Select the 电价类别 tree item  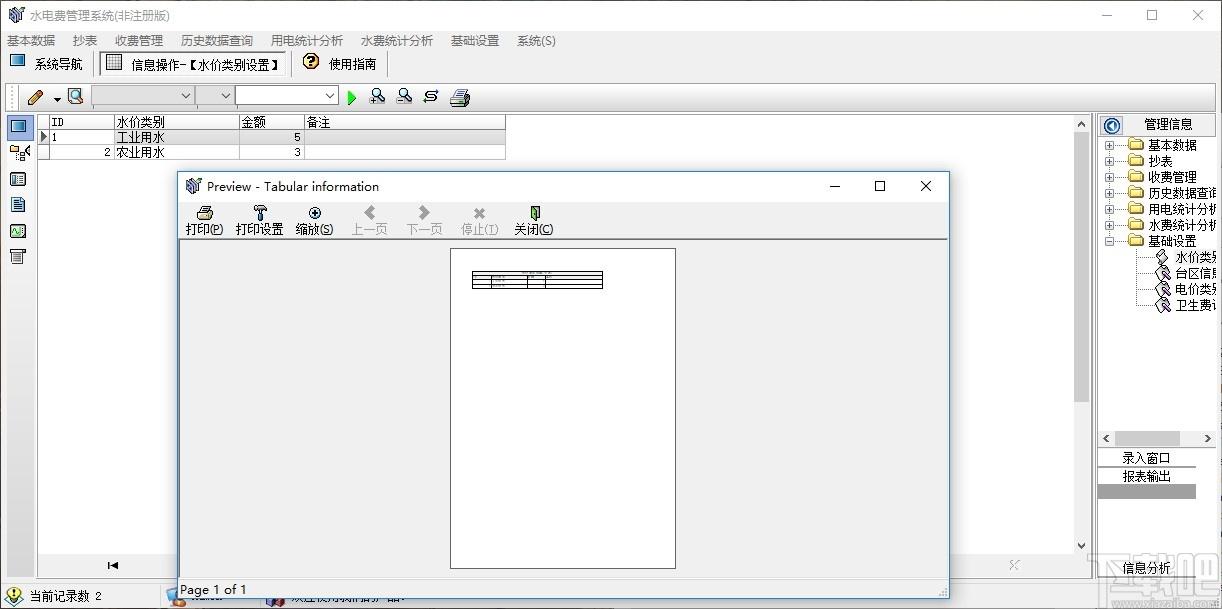click(x=1196, y=289)
